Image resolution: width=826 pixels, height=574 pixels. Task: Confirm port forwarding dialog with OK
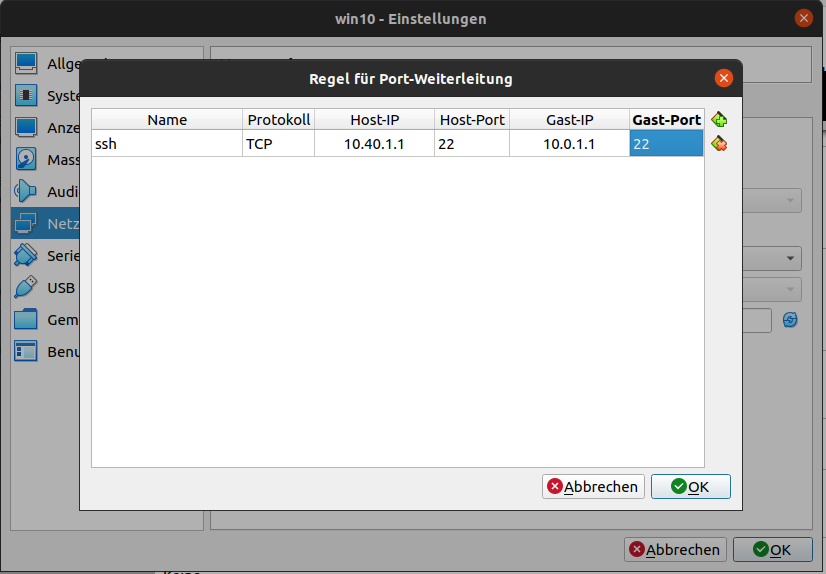coord(690,487)
